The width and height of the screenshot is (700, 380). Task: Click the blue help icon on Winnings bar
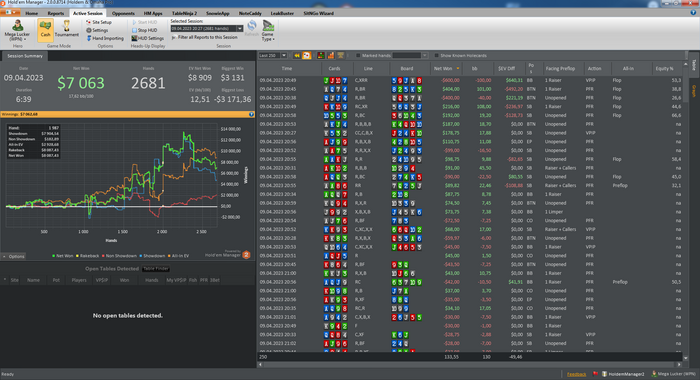click(251, 114)
